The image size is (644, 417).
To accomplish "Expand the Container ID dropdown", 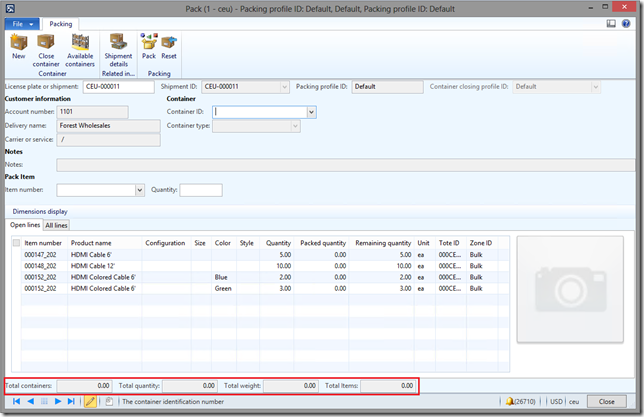I will point(311,112).
